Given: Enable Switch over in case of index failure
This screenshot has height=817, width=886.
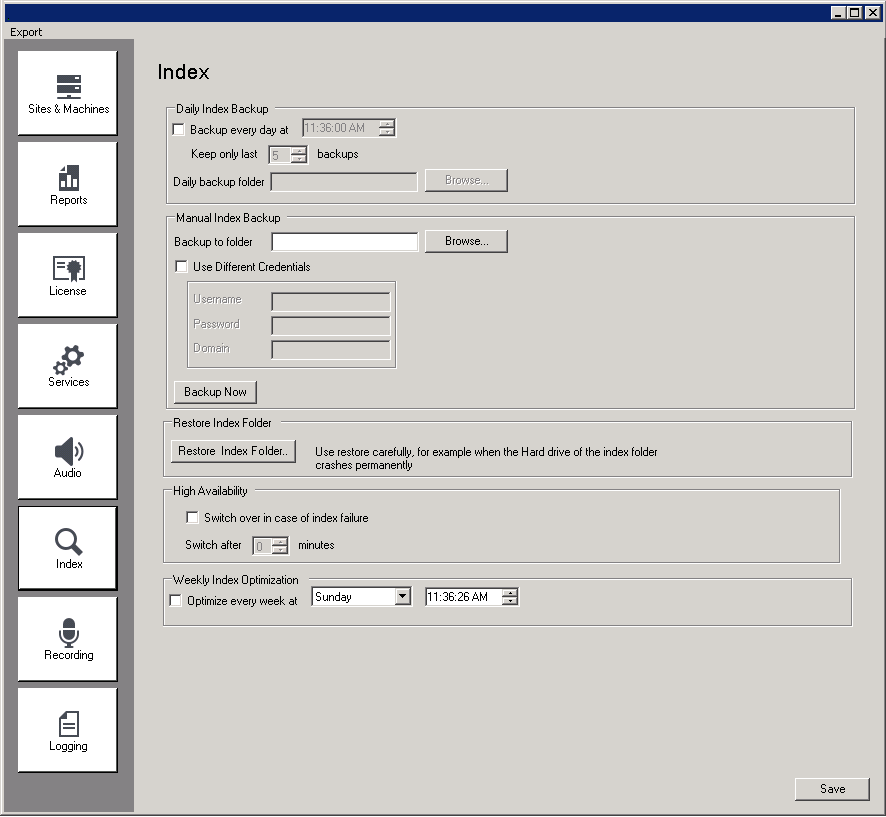Looking at the screenshot, I should point(193,518).
